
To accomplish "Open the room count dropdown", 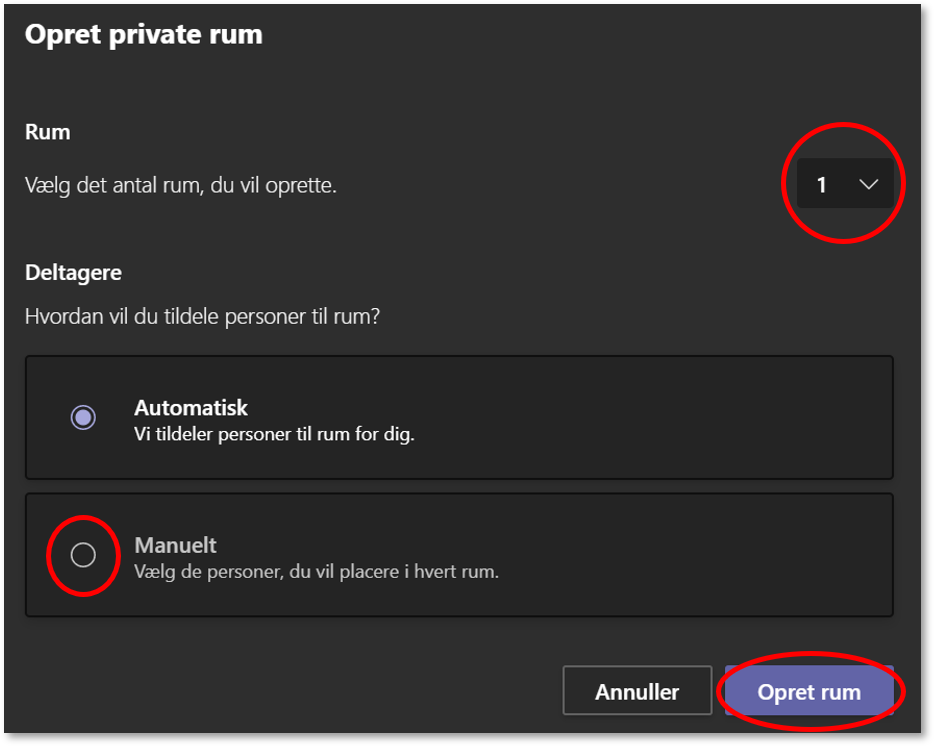I will click(x=844, y=184).
